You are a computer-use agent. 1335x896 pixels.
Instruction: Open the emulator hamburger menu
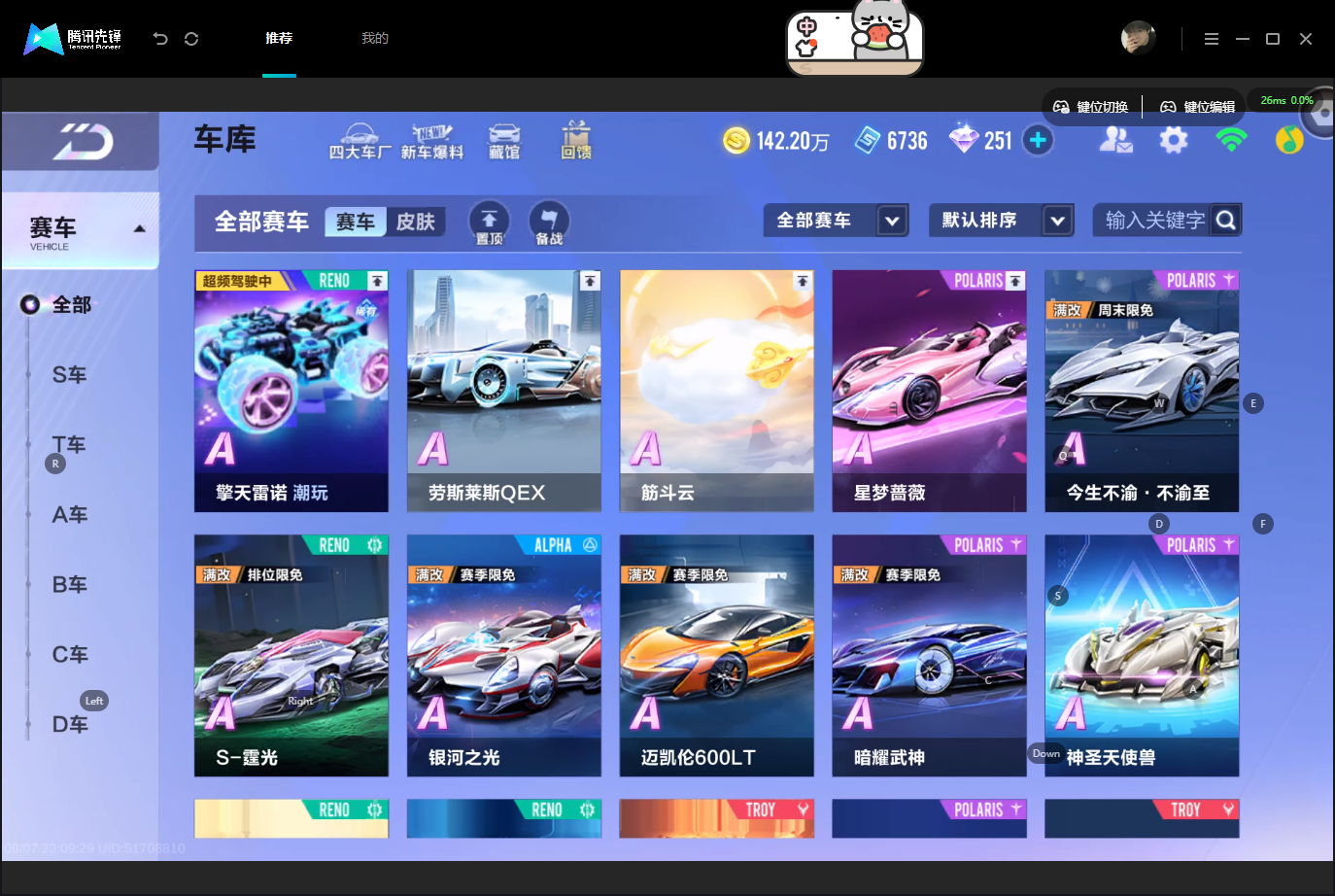coord(1212,39)
